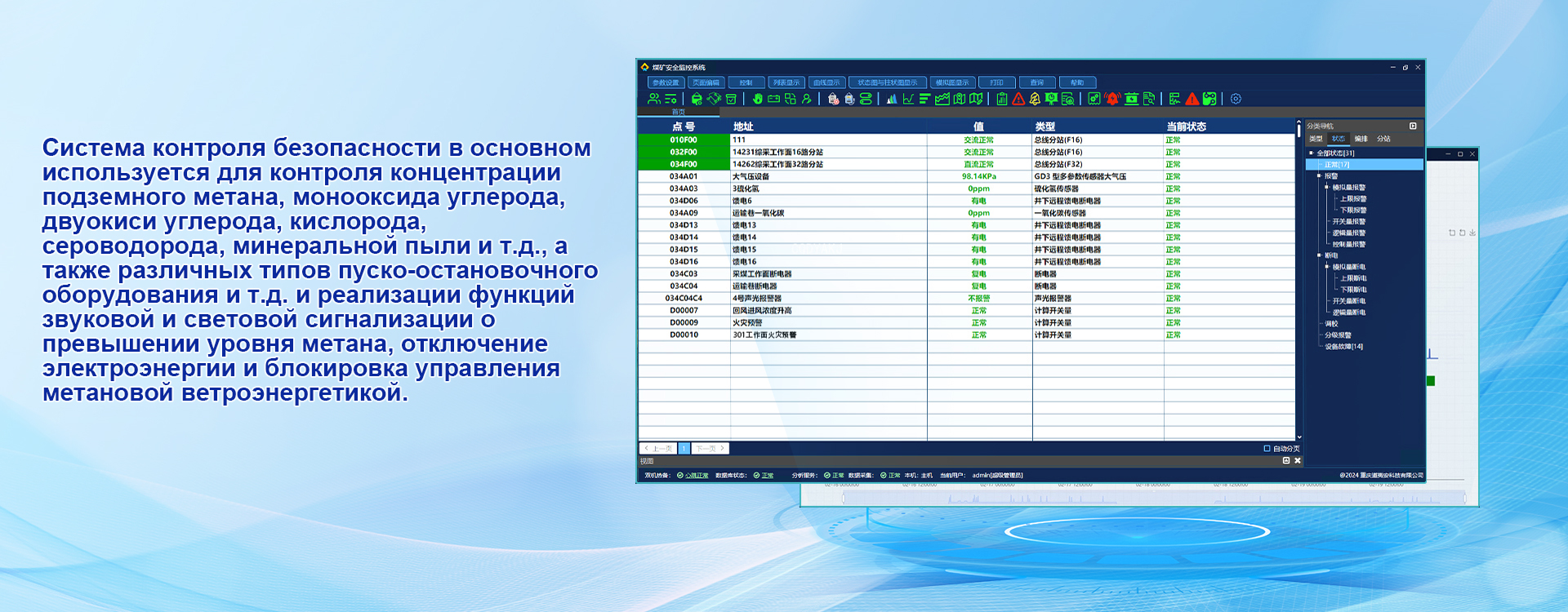Go to next page with 下一页 button
The height and width of the screenshot is (612, 1568).
coord(710,448)
